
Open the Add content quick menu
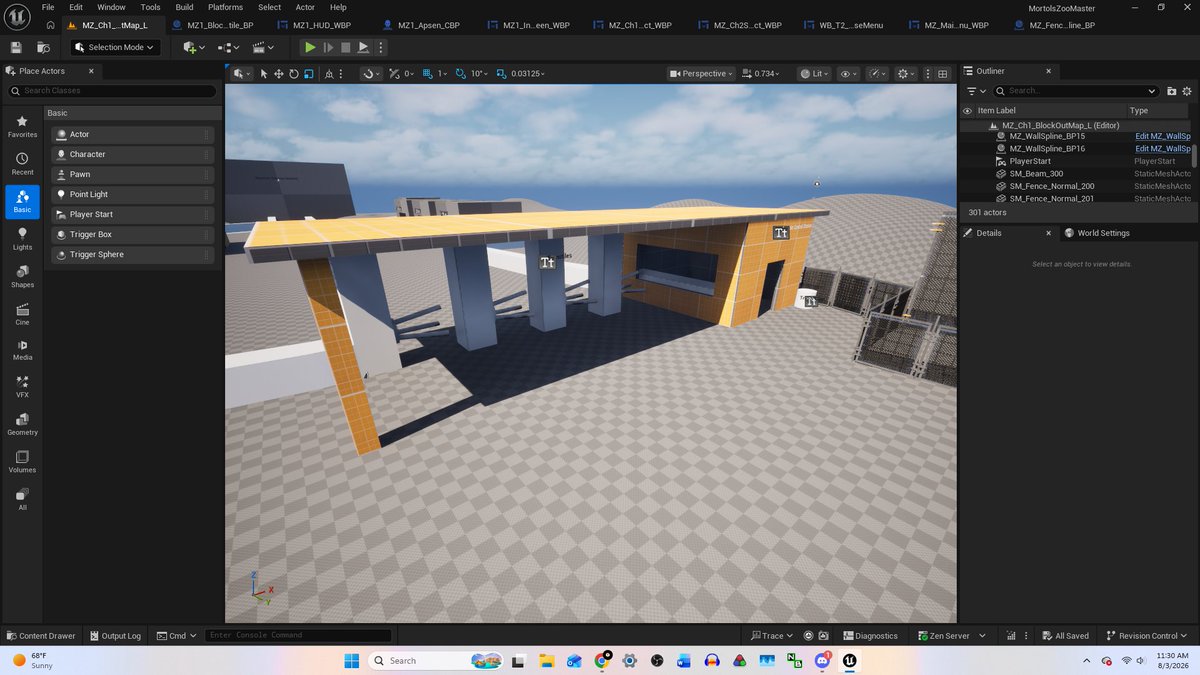coord(194,47)
